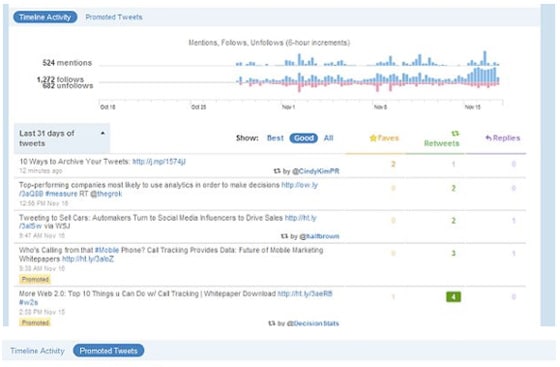The width and height of the screenshot is (560, 367).
Task: Open the #measure hashtag
Action: coord(61,194)
